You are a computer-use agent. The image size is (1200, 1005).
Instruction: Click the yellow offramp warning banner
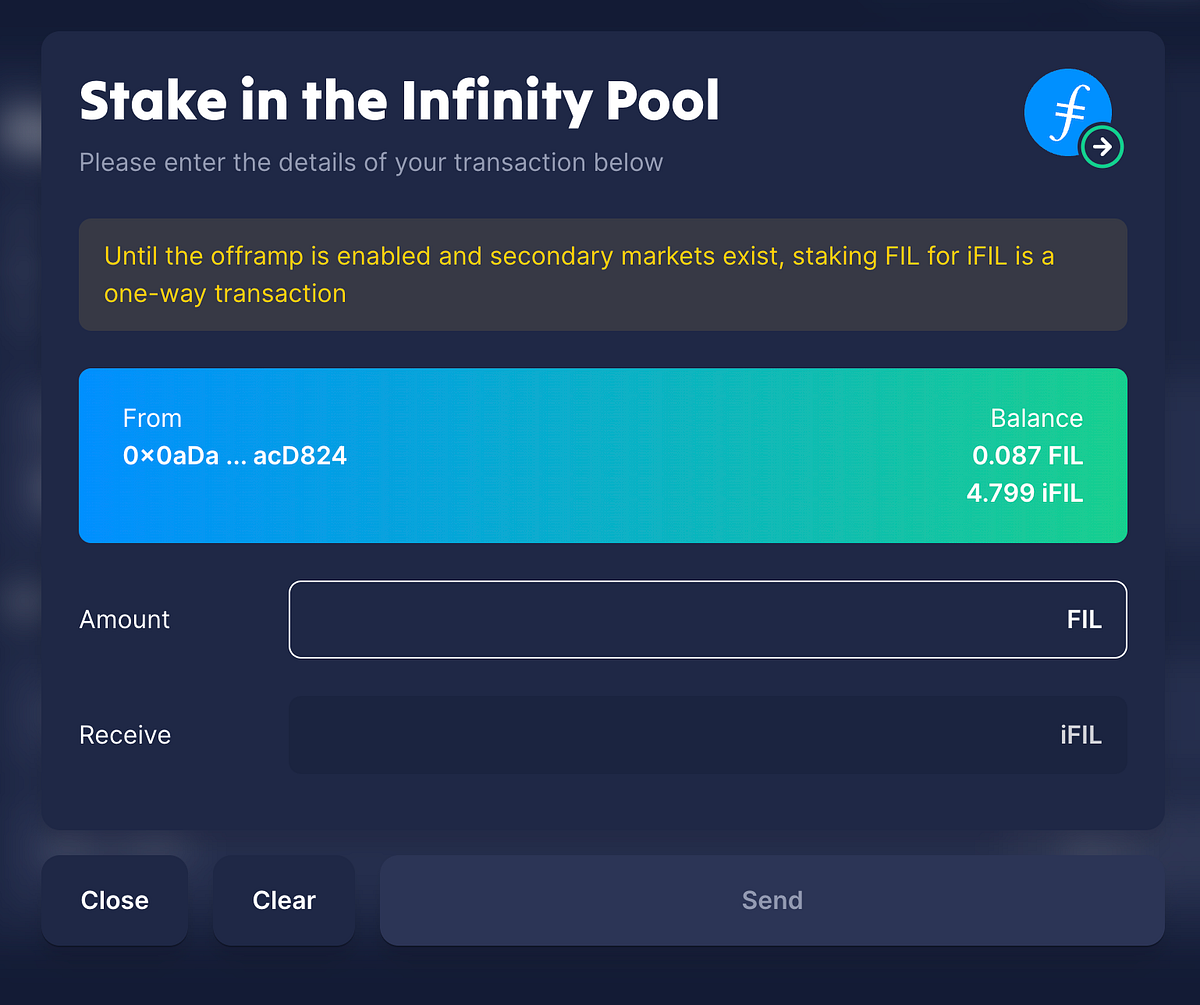pos(603,274)
